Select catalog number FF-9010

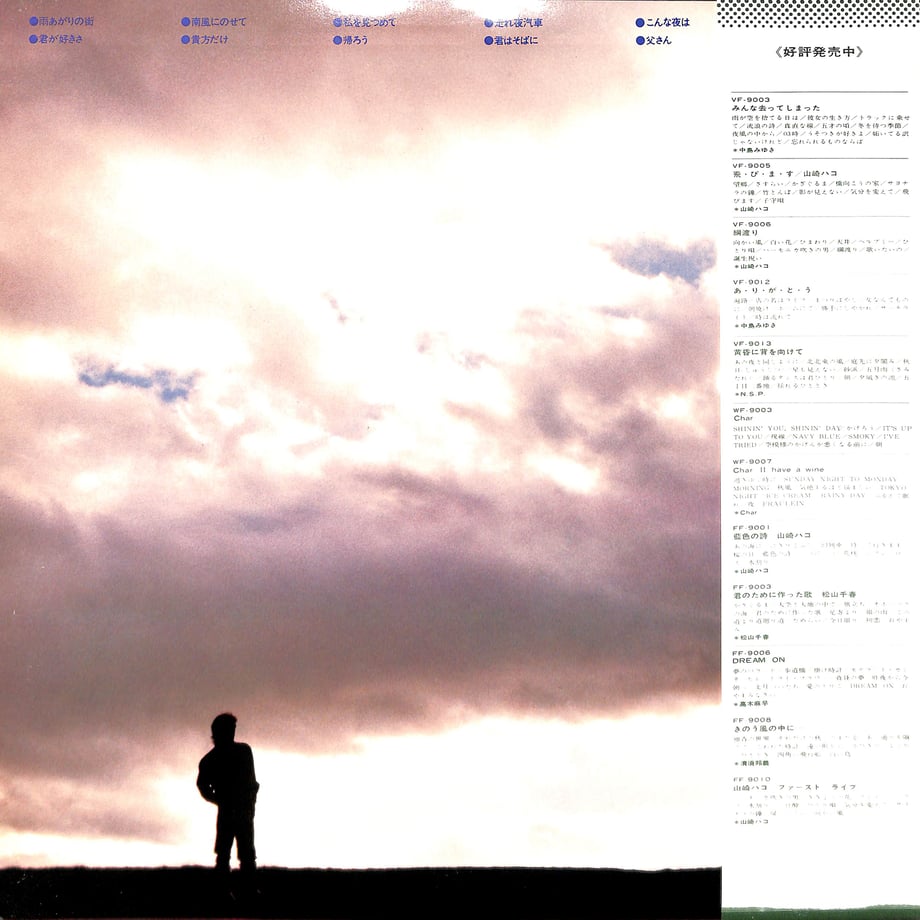tap(752, 779)
